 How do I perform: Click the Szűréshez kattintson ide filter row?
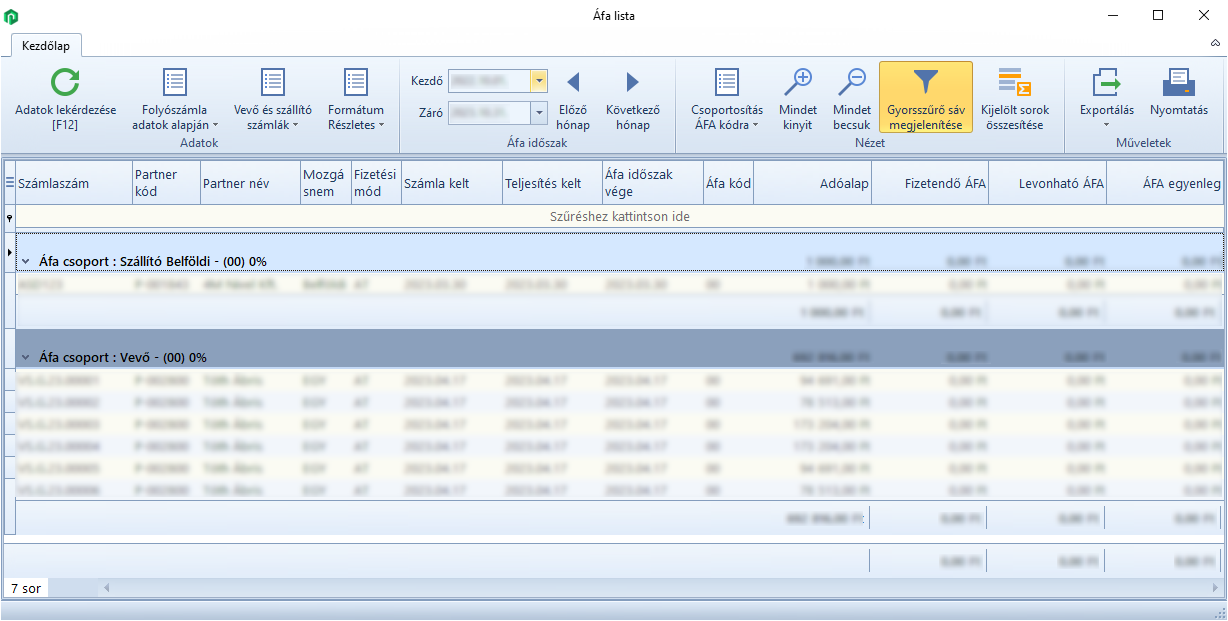(619, 216)
